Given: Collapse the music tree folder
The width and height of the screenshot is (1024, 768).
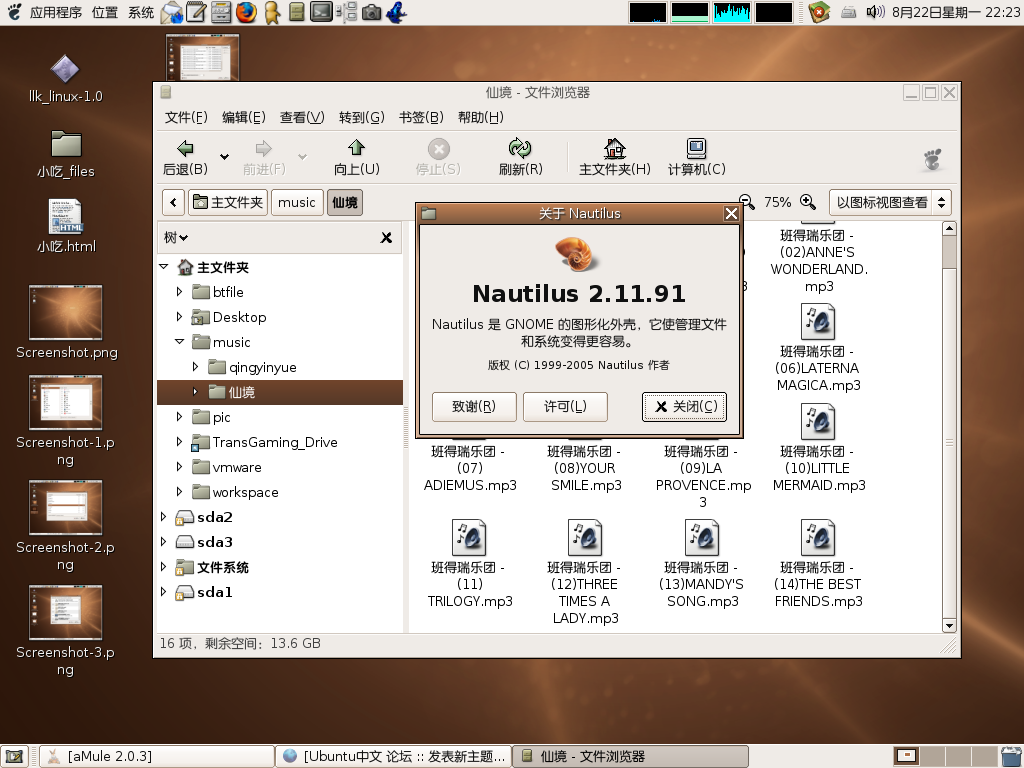Looking at the screenshot, I should tap(180, 342).
